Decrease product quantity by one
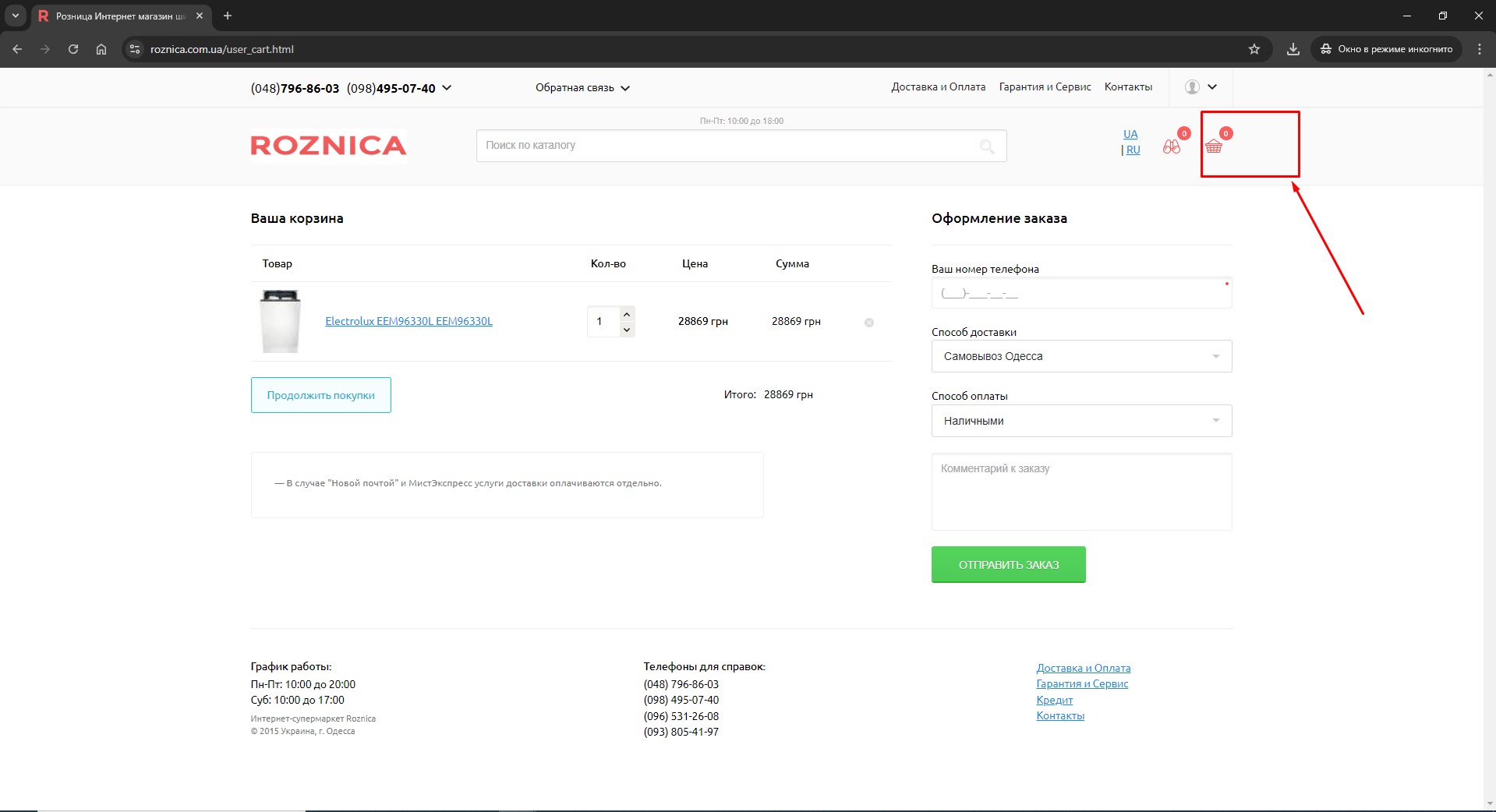This screenshot has width=1496, height=812. pyautogui.click(x=627, y=330)
